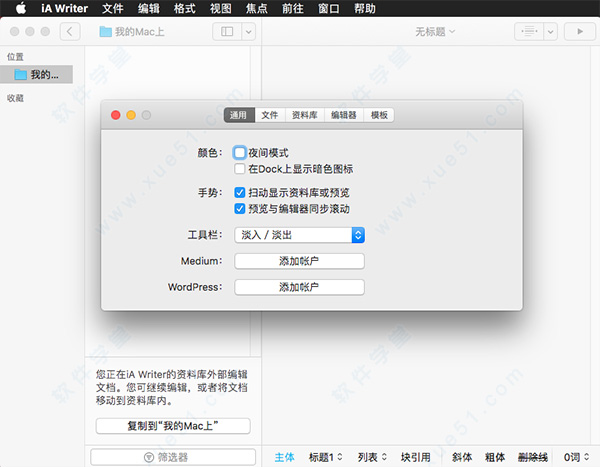Enable the 夜间模式 checkbox
The height and width of the screenshot is (467, 600).
point(240,153)
